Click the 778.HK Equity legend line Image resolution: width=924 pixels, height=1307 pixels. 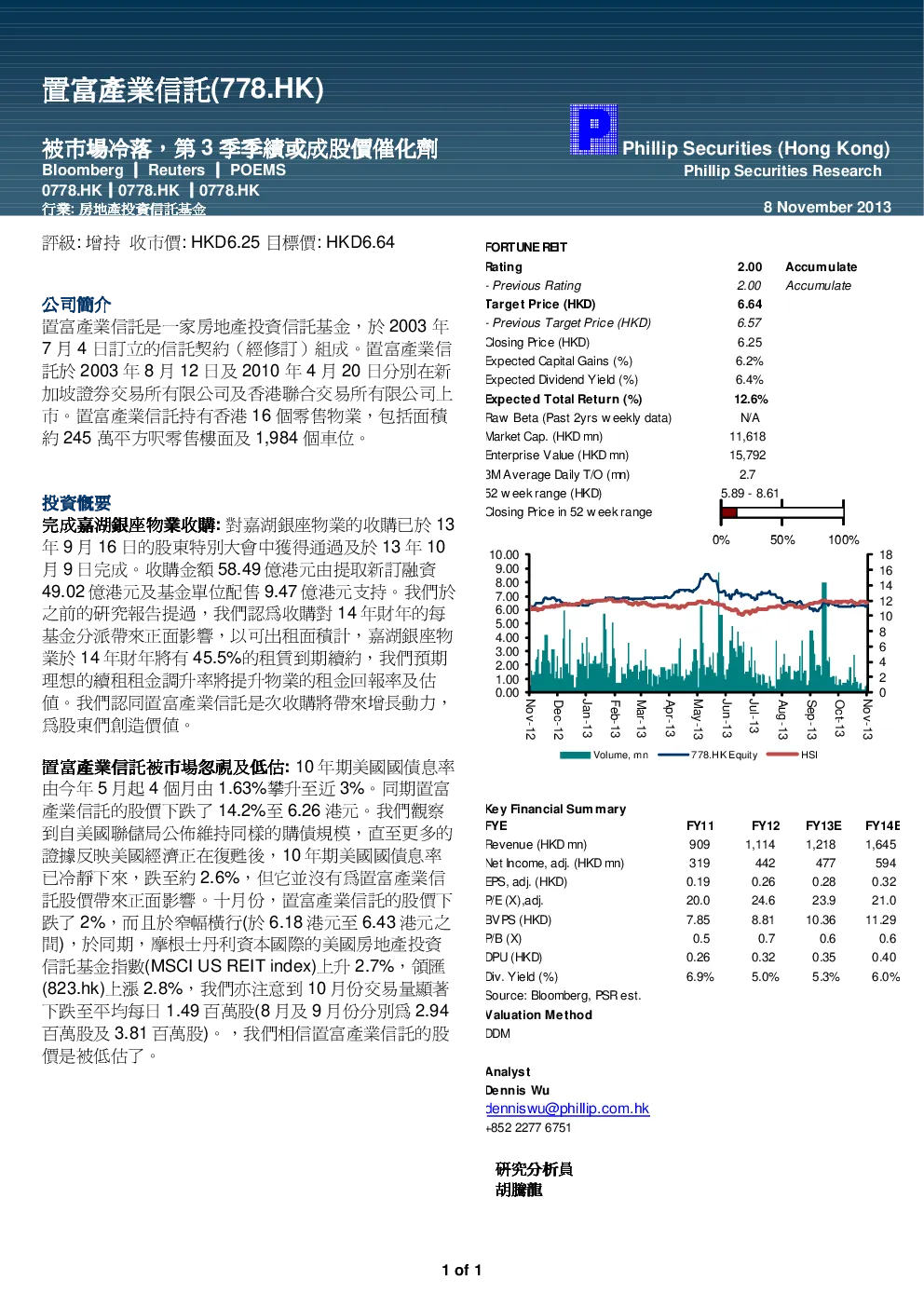[x=673, y=756]
